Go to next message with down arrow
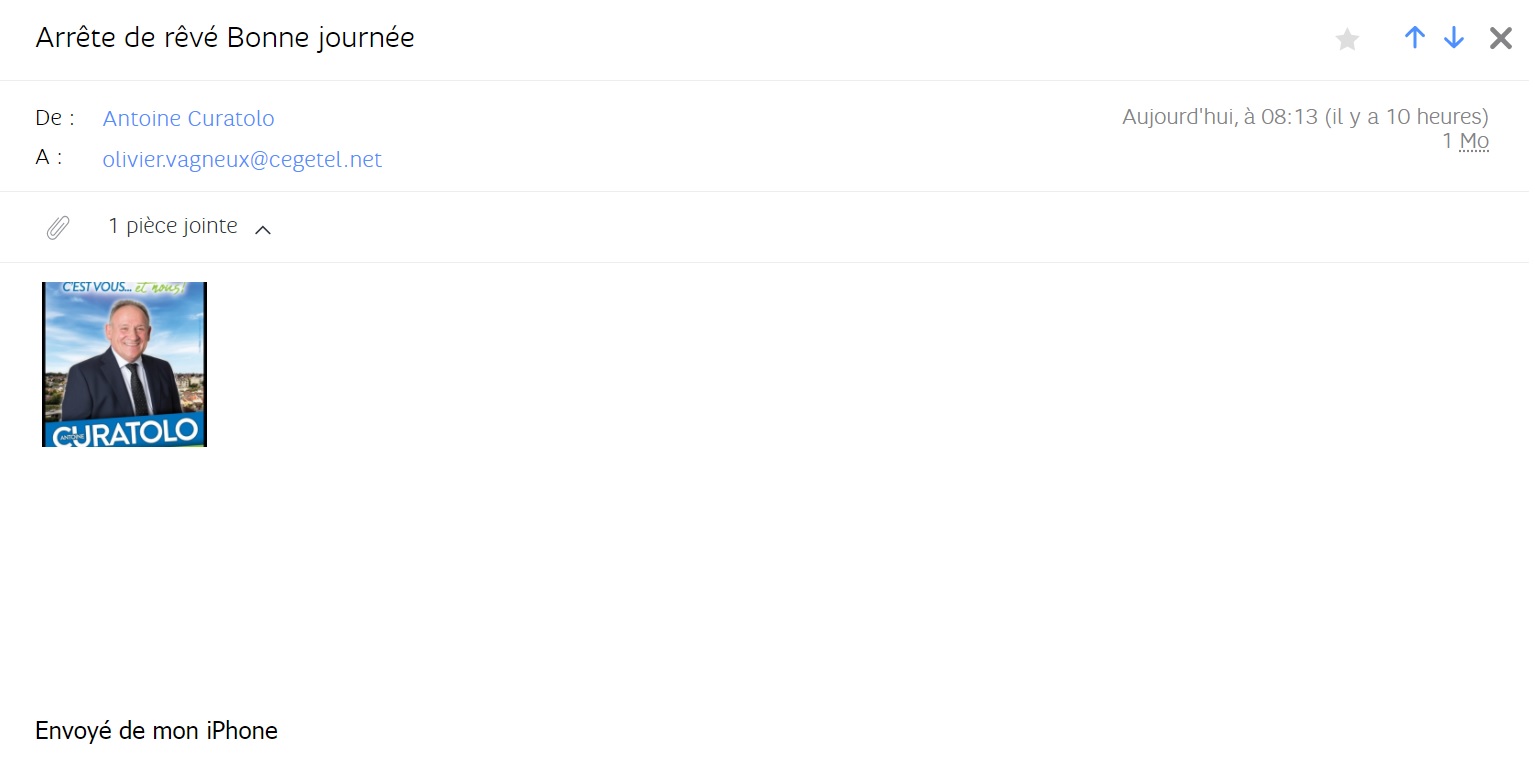 point(1454,38)
